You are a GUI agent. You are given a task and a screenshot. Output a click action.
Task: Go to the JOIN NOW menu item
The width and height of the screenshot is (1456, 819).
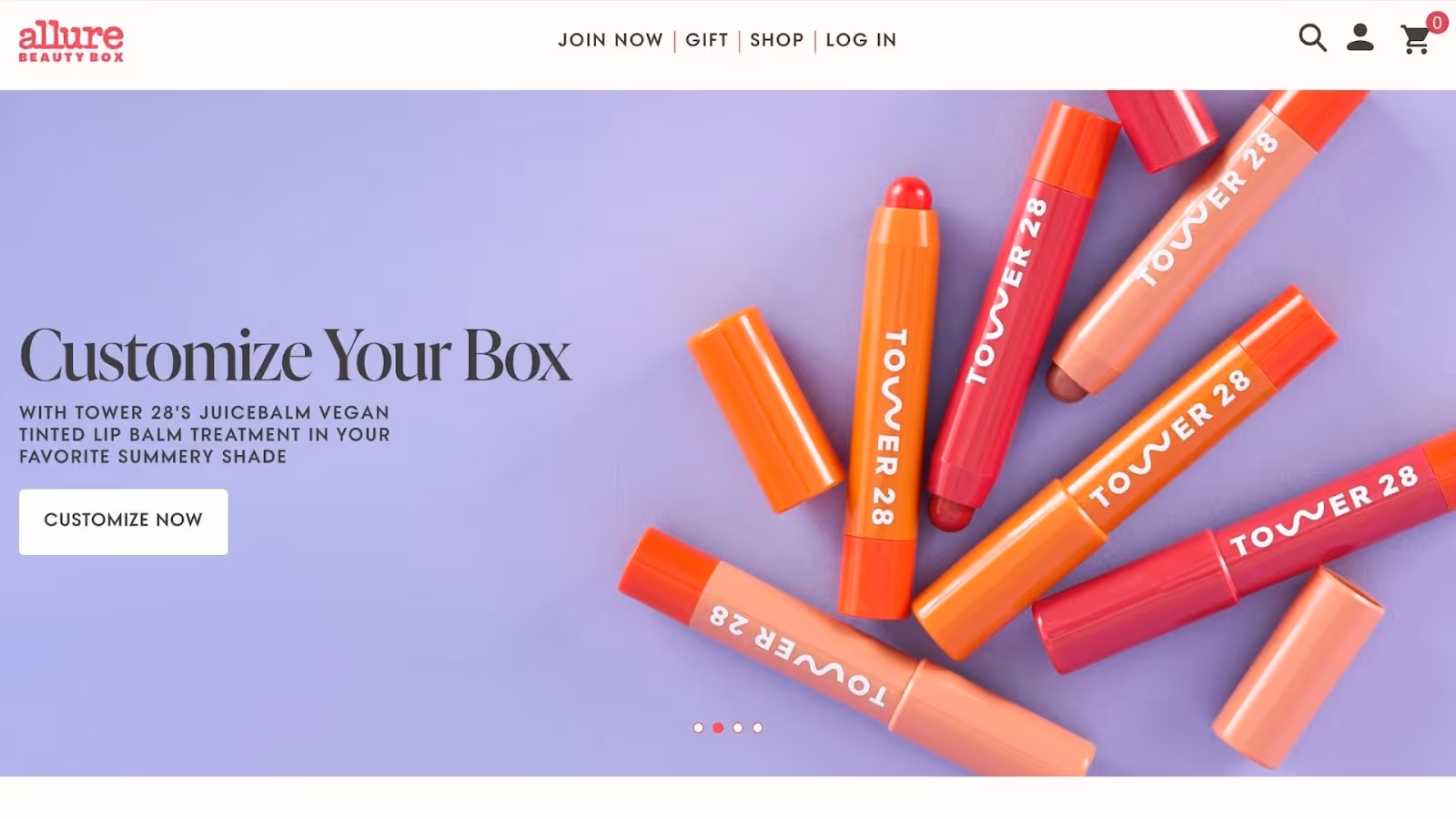[x=611, y=40]
